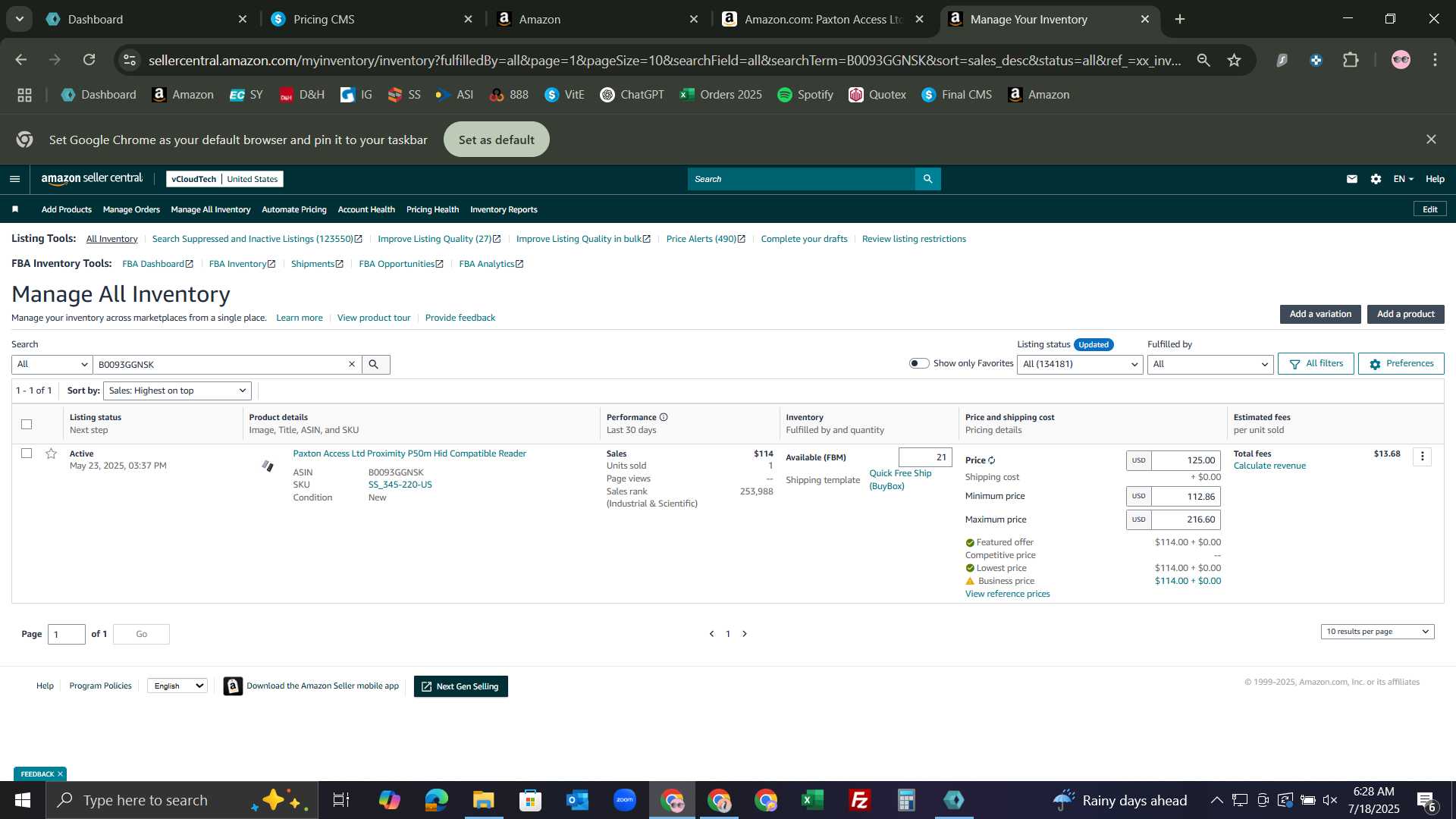The width and height of the screenshot is (1456, 819).
Task: Click the Maximum price field 216.60
Action: pyautogui.click(x=1186, y=519)
